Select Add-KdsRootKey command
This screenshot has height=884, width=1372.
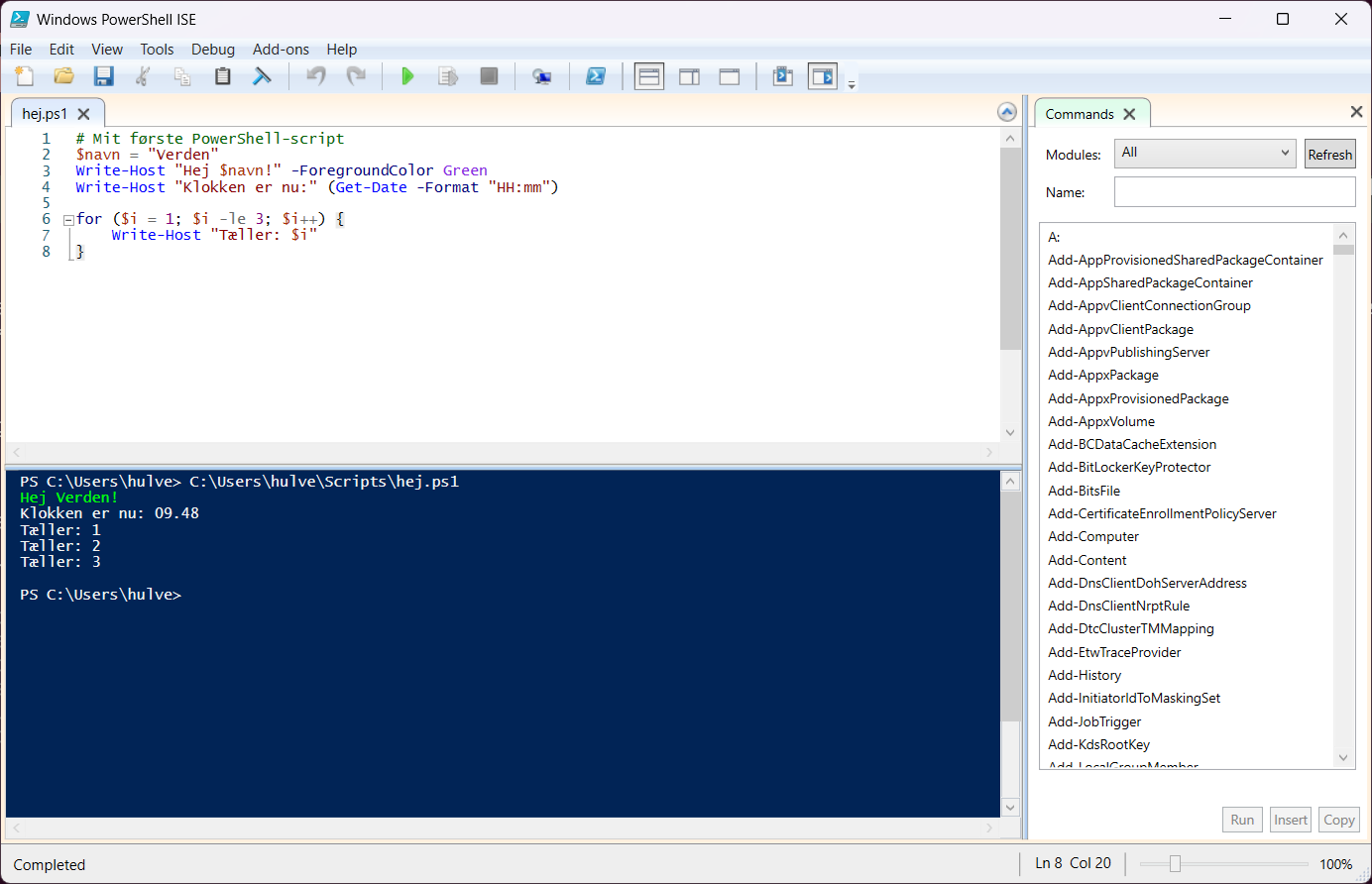click(x=1099, y=744)
